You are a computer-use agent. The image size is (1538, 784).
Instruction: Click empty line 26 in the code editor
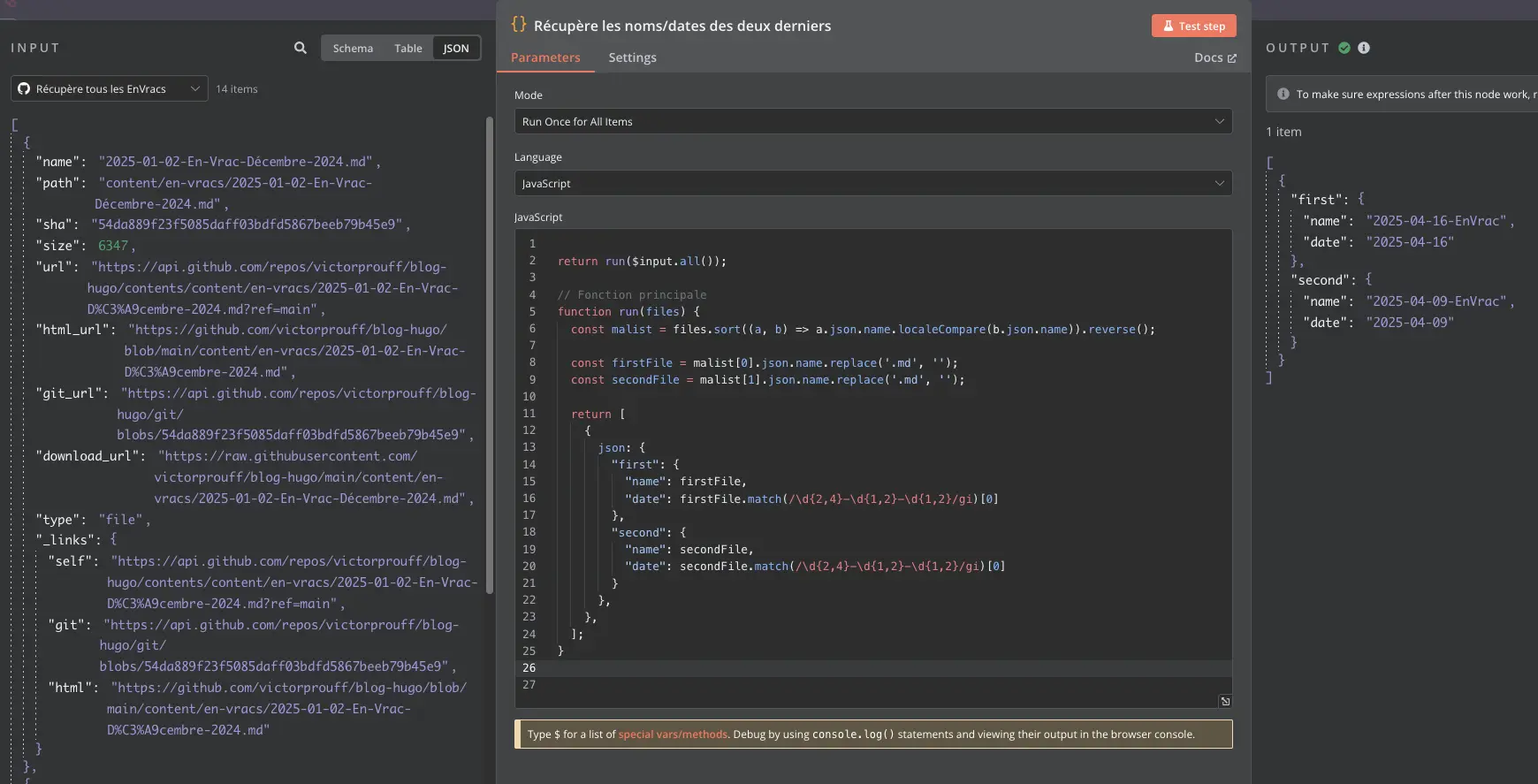pos(873,668)
